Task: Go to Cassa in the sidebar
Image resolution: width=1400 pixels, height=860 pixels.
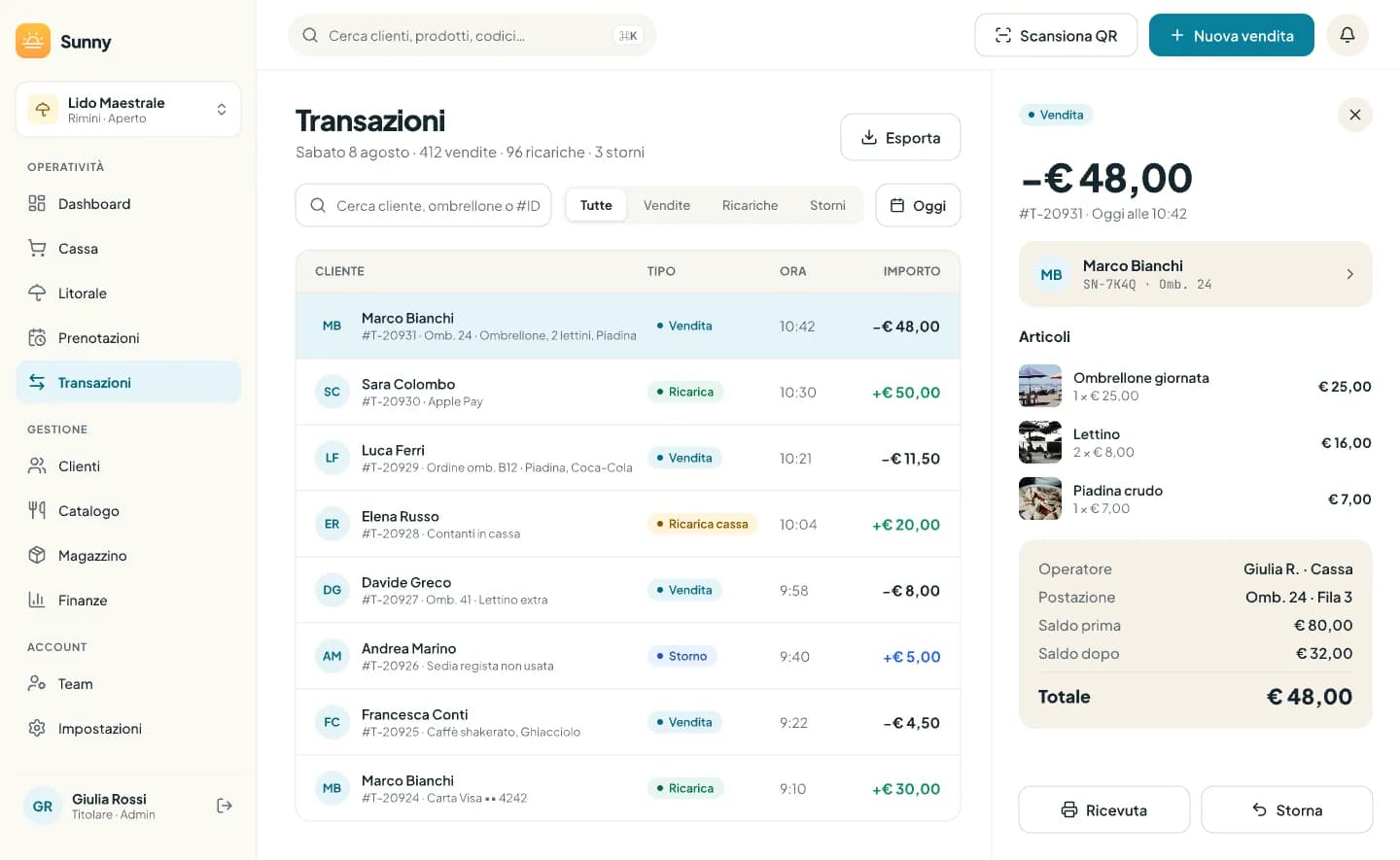Action: point(128,249)
